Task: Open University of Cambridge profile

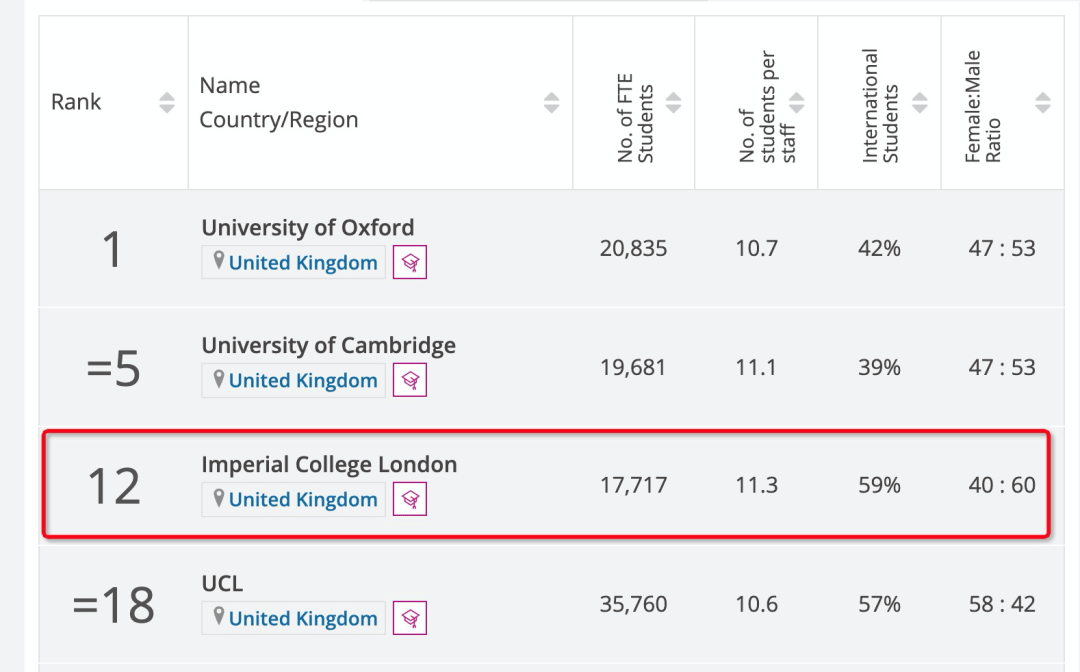Action: click(x=329, y=345)
